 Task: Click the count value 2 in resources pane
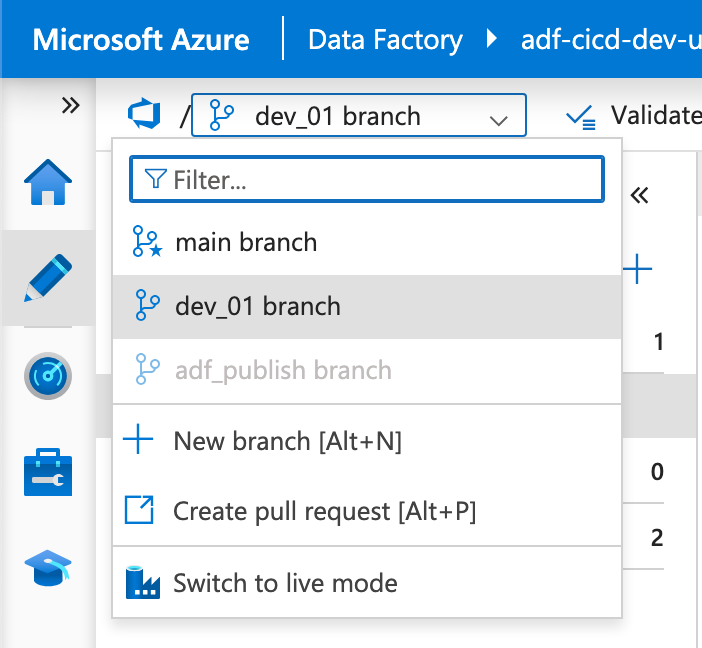[657, 537]
